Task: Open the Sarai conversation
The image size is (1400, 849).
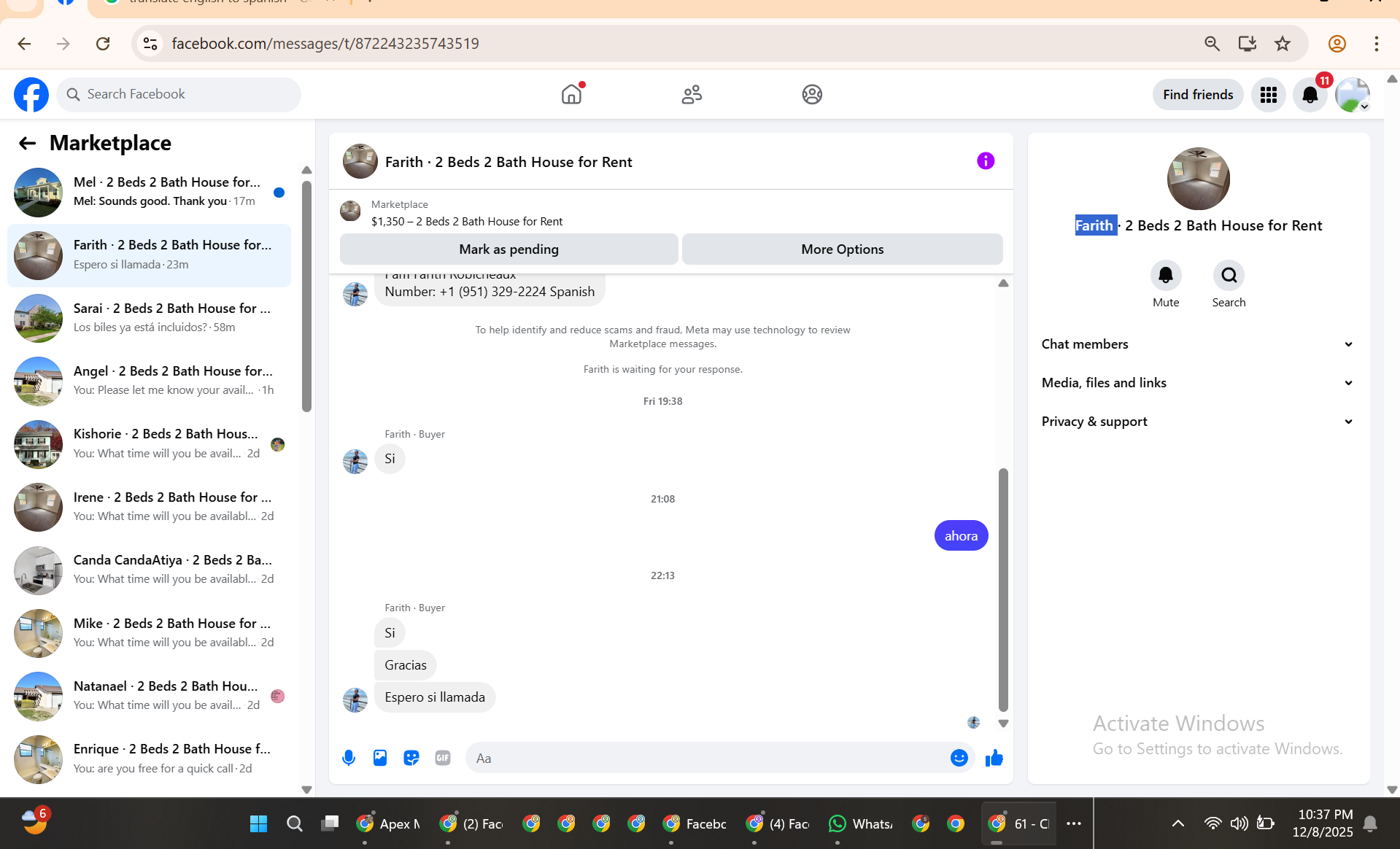Action: 149,318
